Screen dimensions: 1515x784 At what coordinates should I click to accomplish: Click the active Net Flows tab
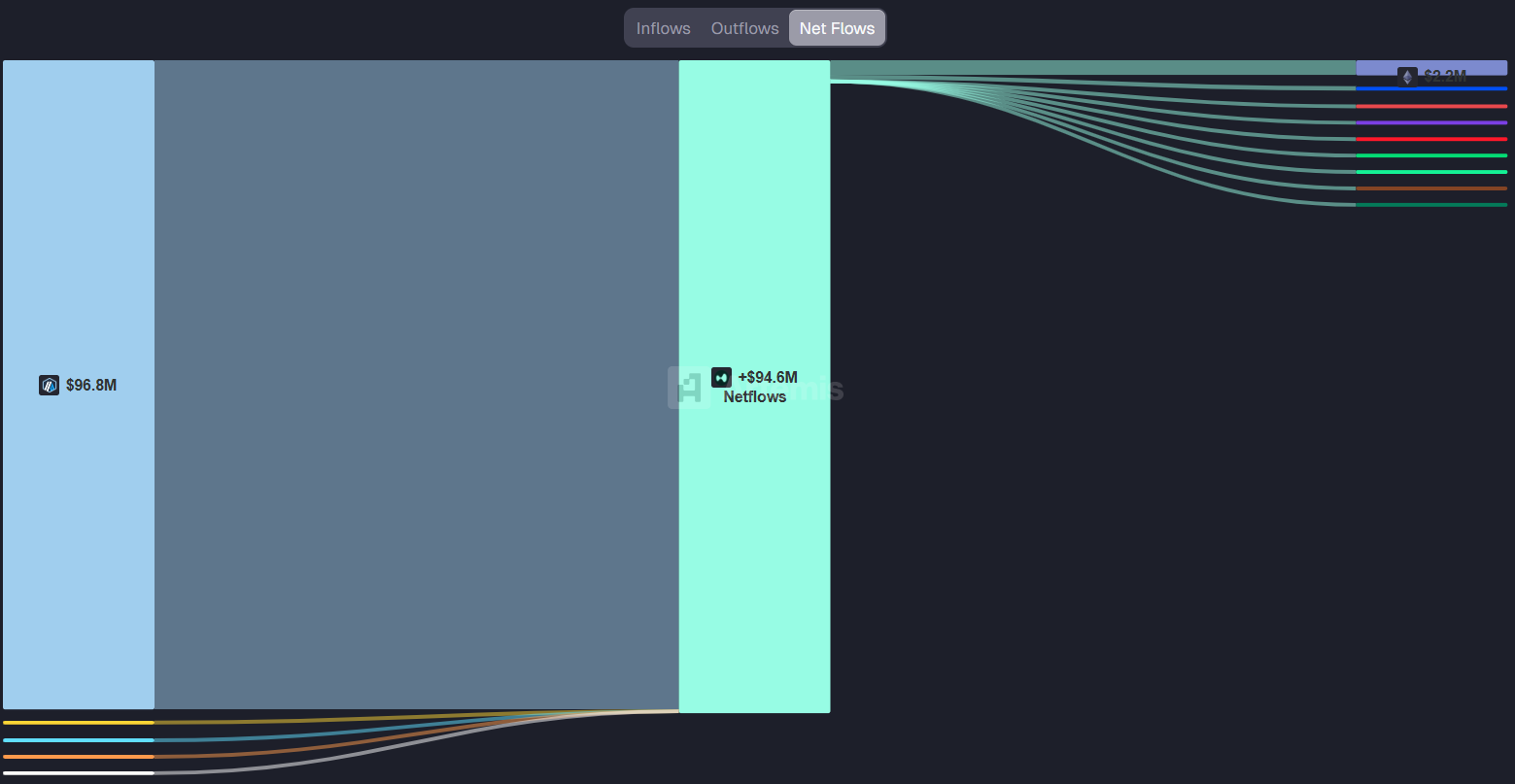click(837, 28)
